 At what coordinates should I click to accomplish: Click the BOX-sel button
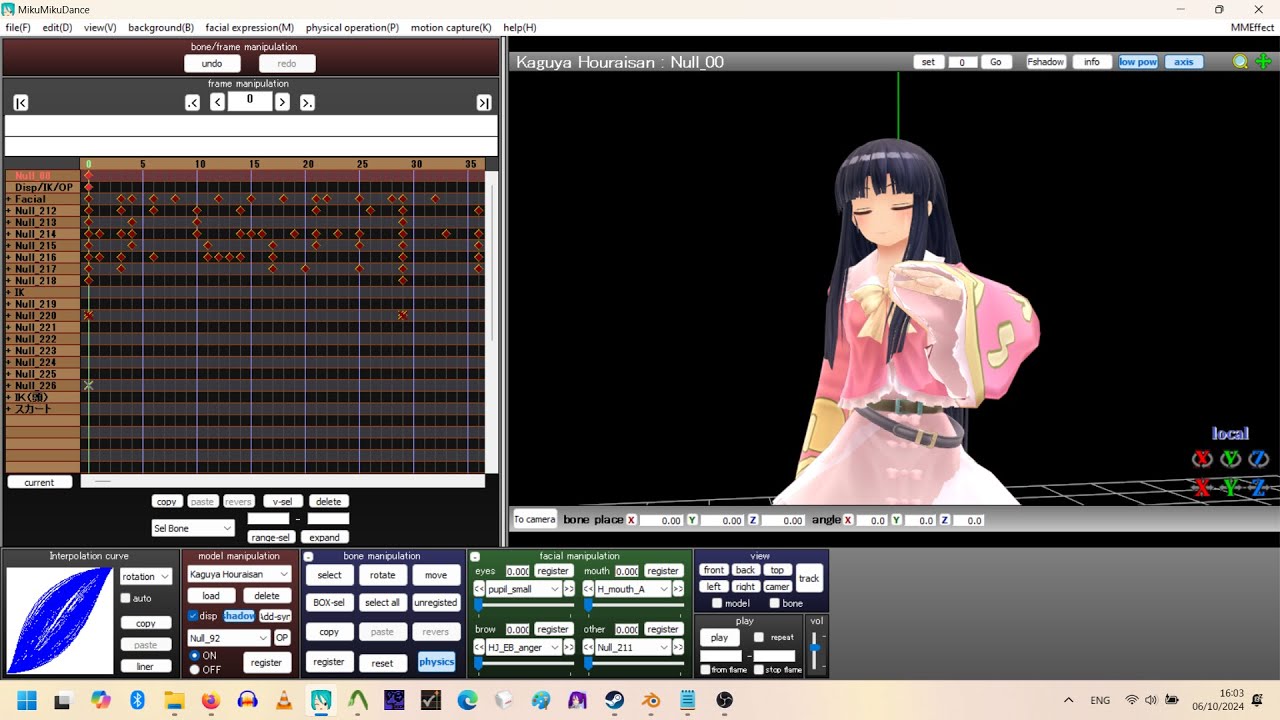point(329,603)
